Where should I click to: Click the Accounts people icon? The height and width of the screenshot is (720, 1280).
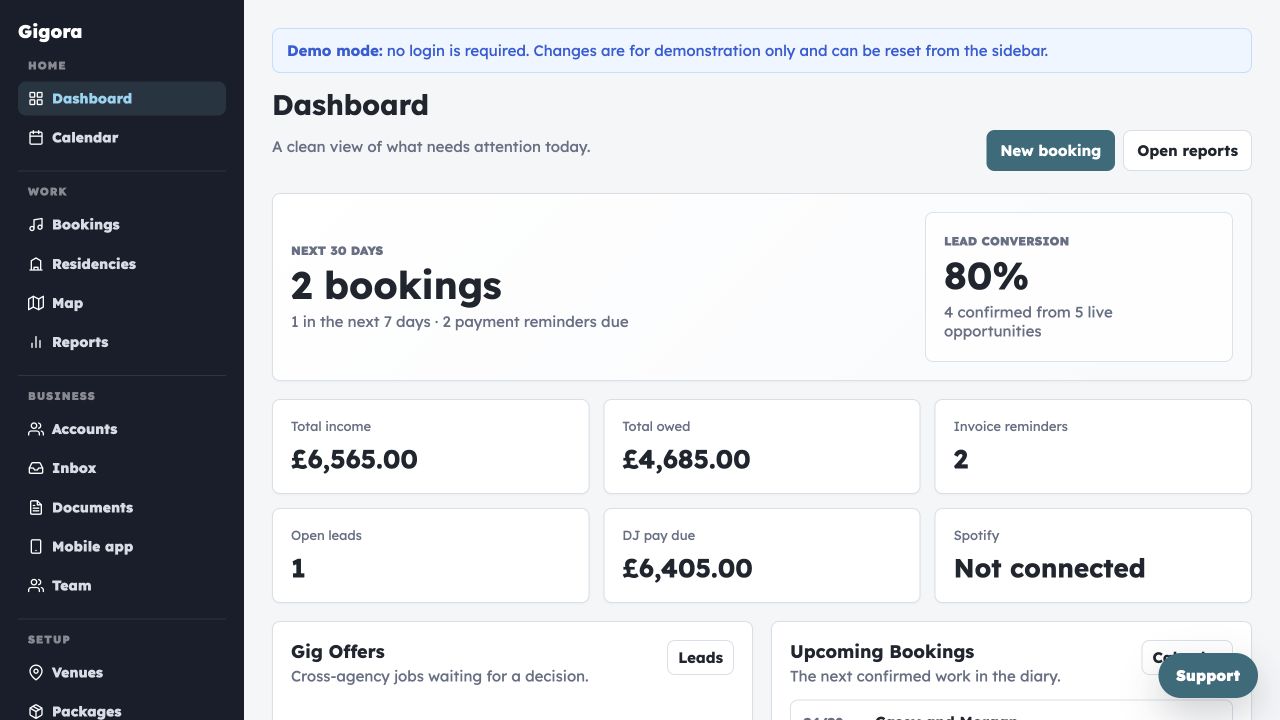click(x=36, y=429)
